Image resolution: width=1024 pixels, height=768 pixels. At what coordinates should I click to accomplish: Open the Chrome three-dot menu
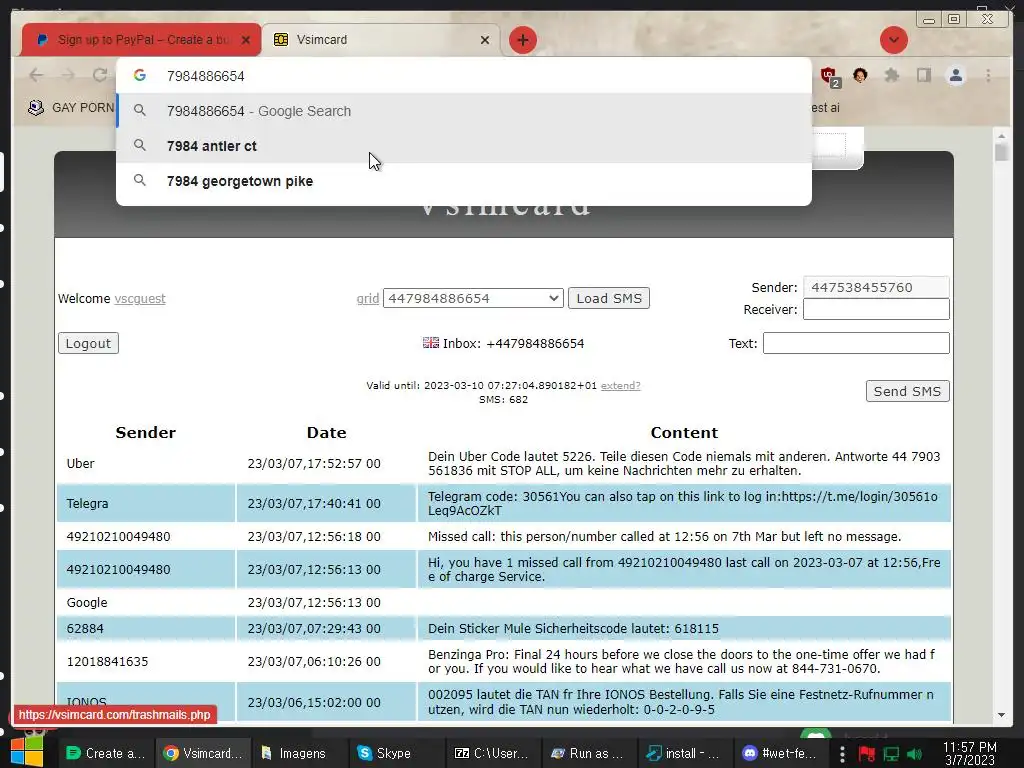[x=988, y=75]
